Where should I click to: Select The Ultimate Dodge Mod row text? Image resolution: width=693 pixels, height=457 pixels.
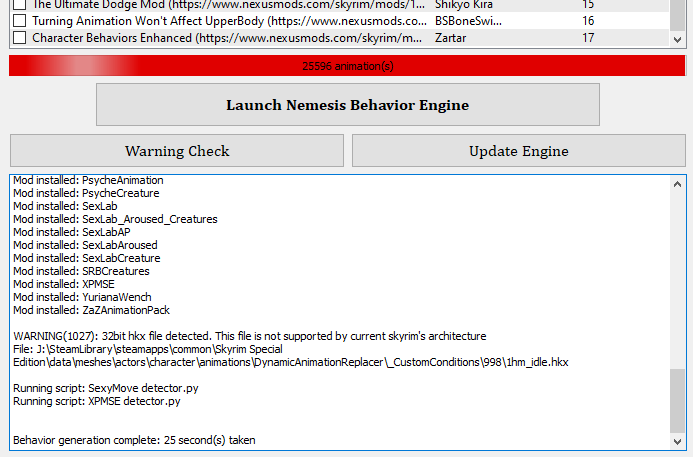point(228,5)
